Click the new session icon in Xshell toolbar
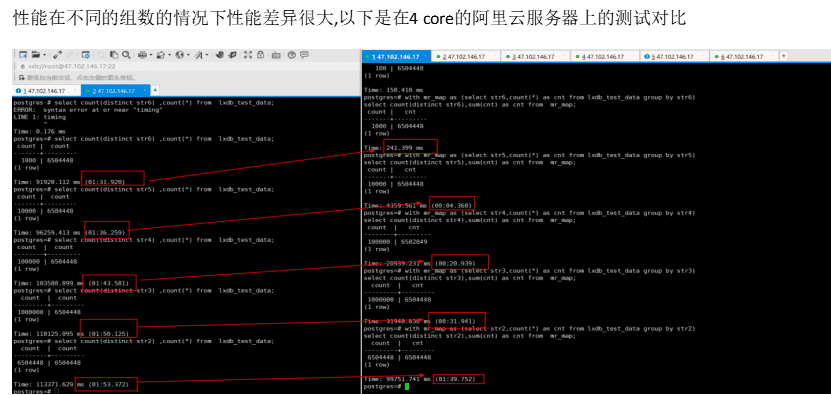 23,55
